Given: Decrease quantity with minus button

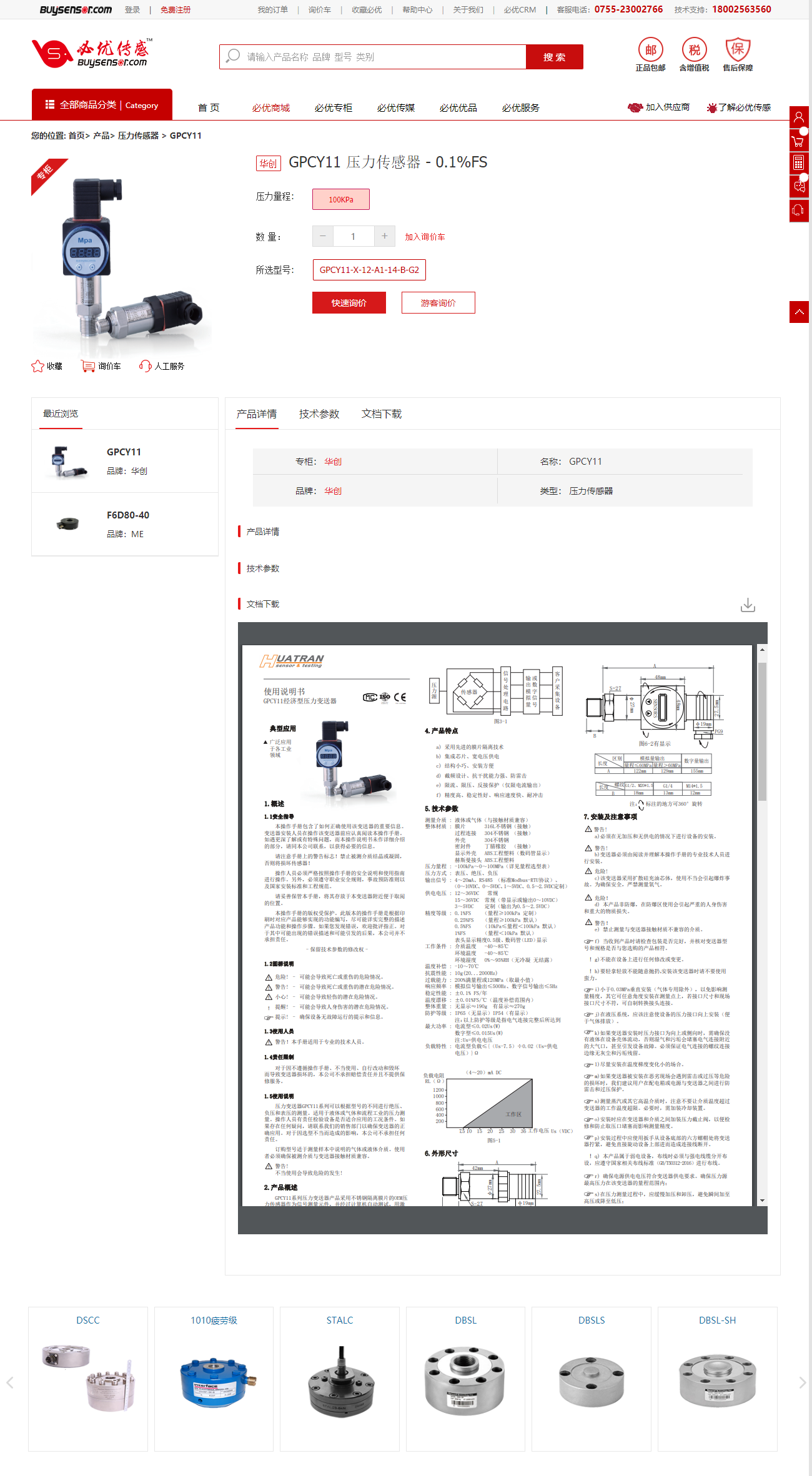Looking at the screenshot, I should 323,236.
